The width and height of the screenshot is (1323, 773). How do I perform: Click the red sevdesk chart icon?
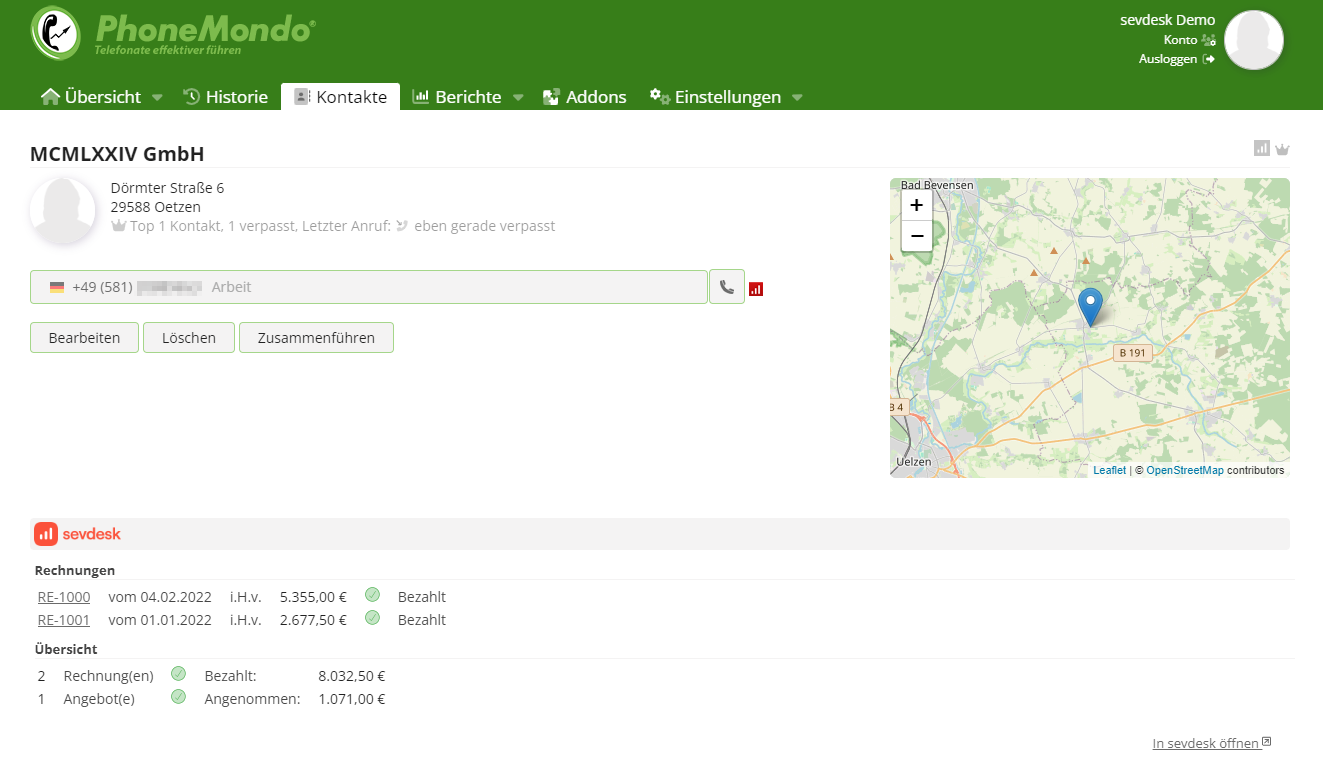tap(756, 289)
